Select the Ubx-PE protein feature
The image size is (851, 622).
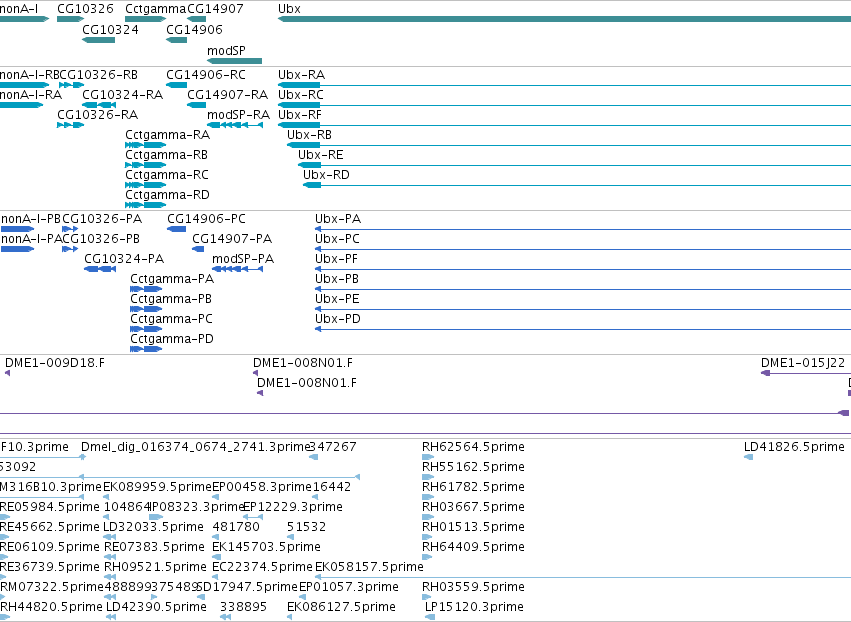tap(583, 309)
